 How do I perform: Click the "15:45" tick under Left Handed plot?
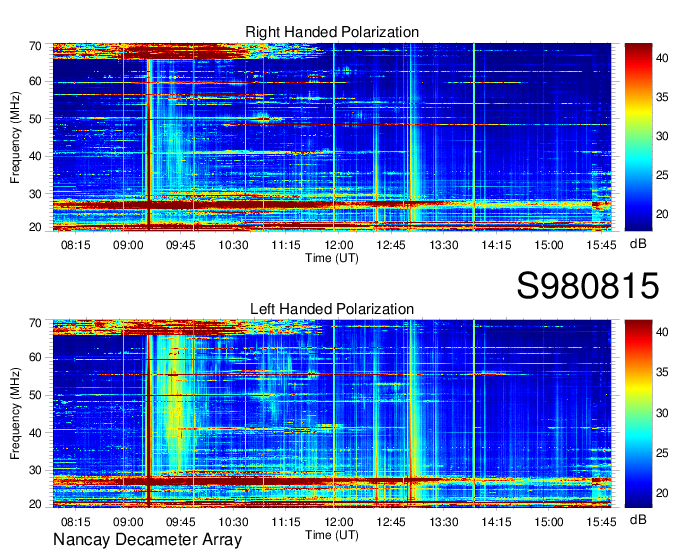(601, 522)
